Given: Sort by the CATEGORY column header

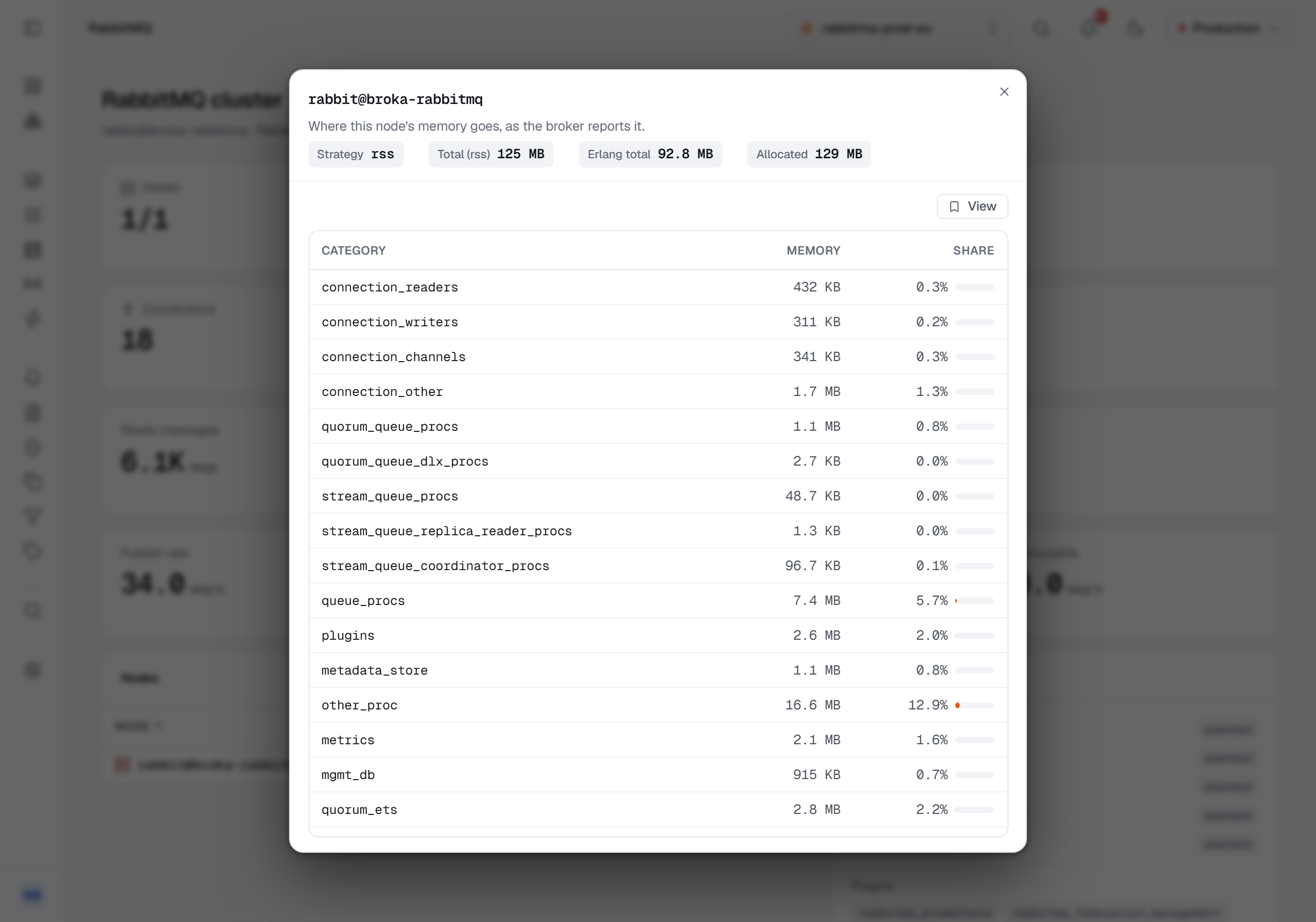Looking at the screenshot, I should [354, 250].
